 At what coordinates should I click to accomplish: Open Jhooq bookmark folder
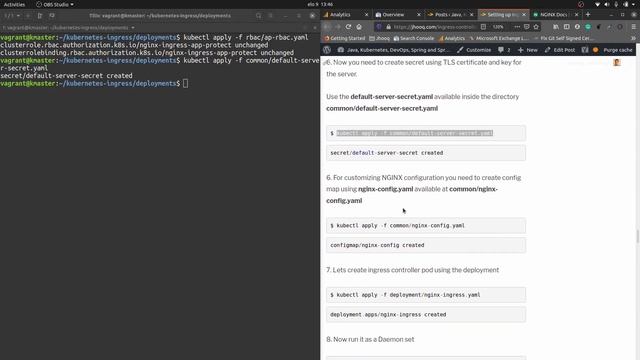click(379, 38)
